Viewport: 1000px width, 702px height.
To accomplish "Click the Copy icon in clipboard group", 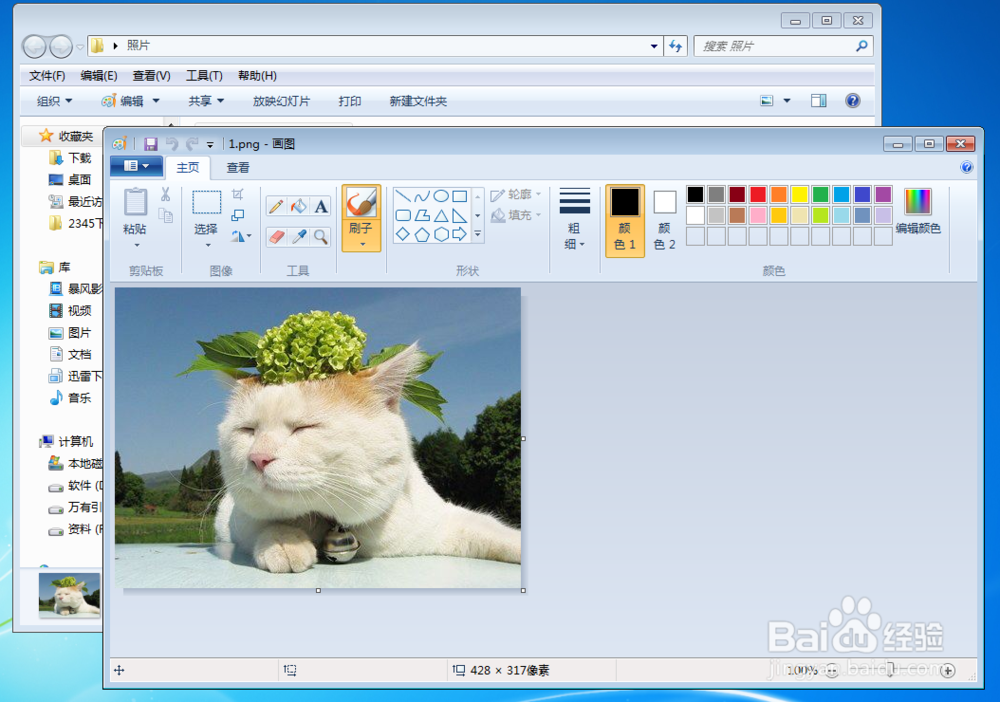I will point(166,216).
